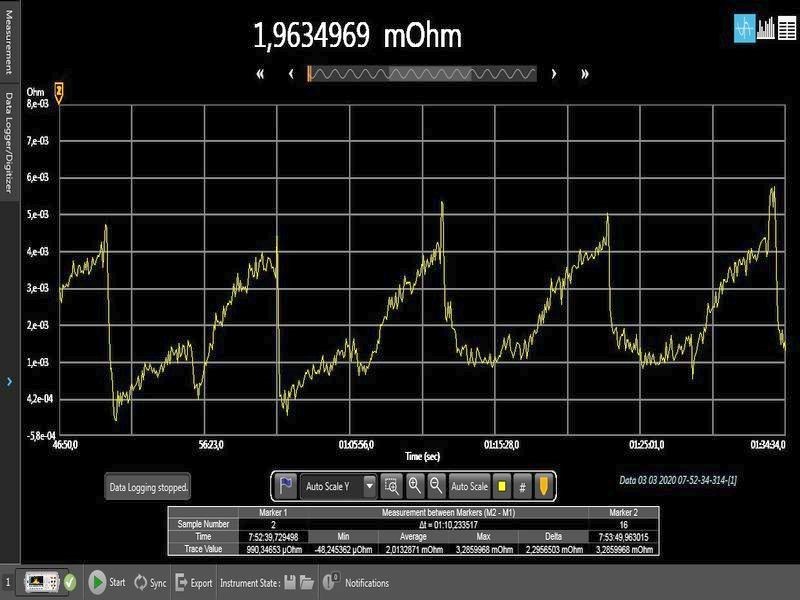Toggle the grid hash (#) button

(x=522, y=486)
